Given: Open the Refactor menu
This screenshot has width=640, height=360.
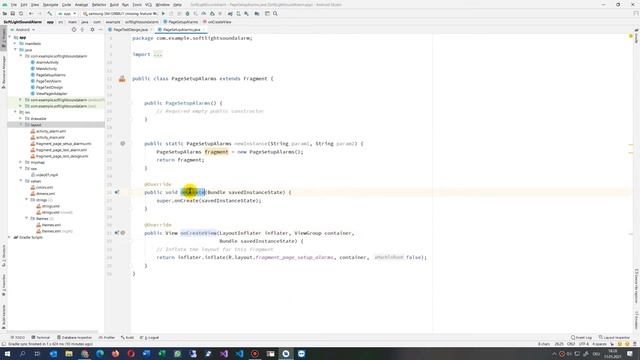Looking at the screenshot, I should [99, 4].
